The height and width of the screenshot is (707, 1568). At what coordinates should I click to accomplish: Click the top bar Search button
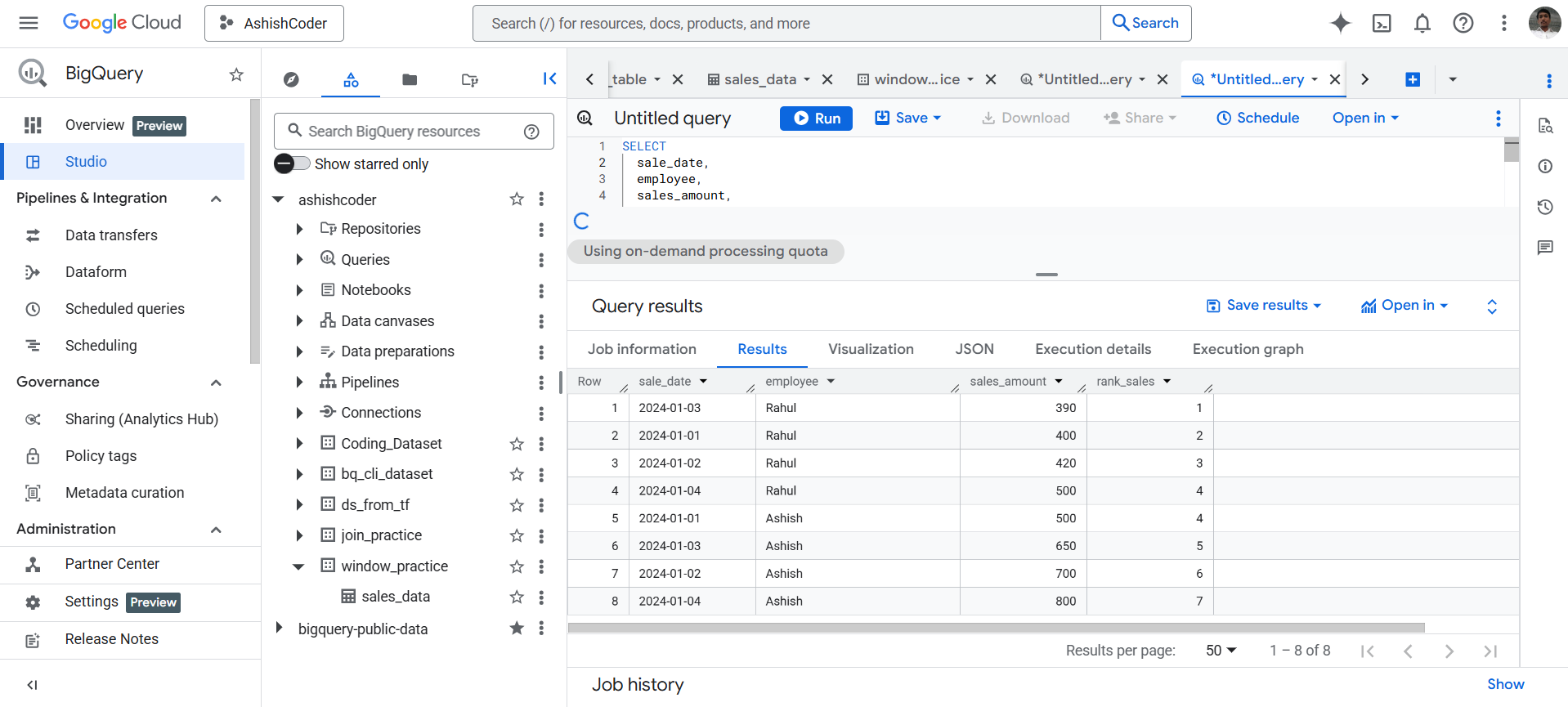coord(1146,23)
